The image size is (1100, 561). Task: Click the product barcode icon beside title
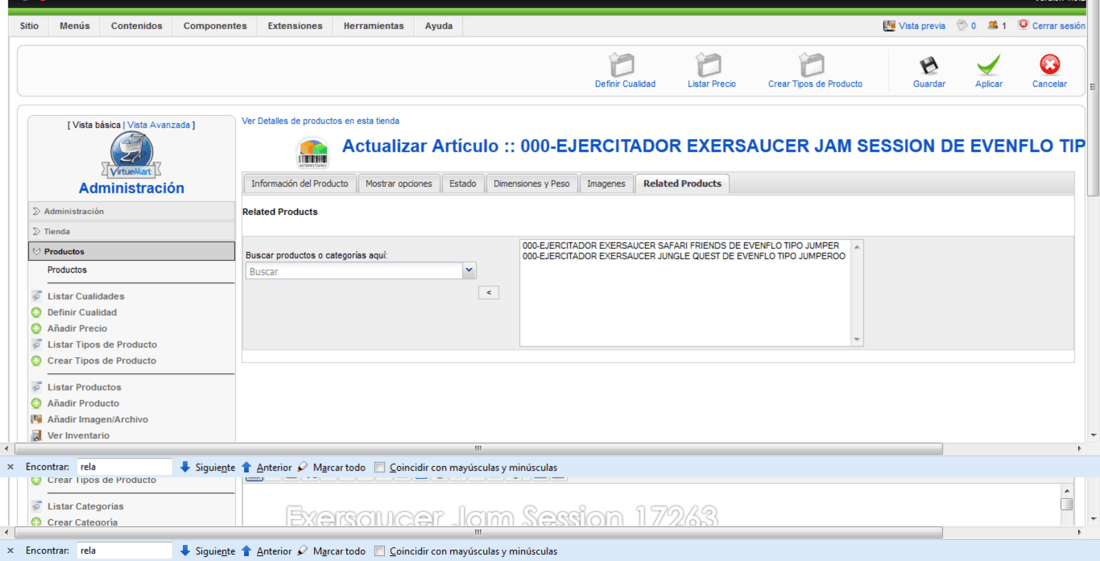312,152
